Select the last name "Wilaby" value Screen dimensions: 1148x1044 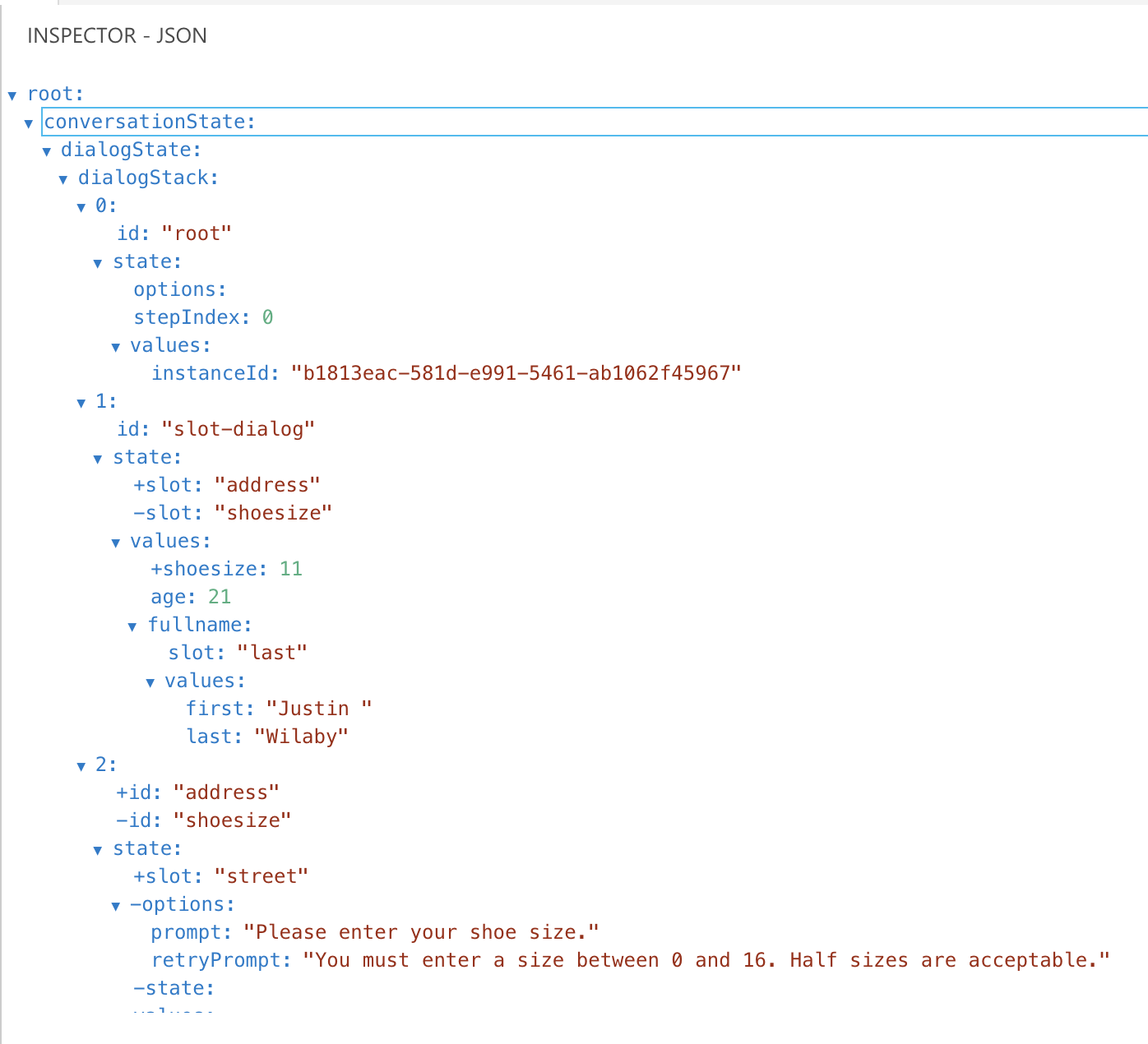tap(301, 737)
